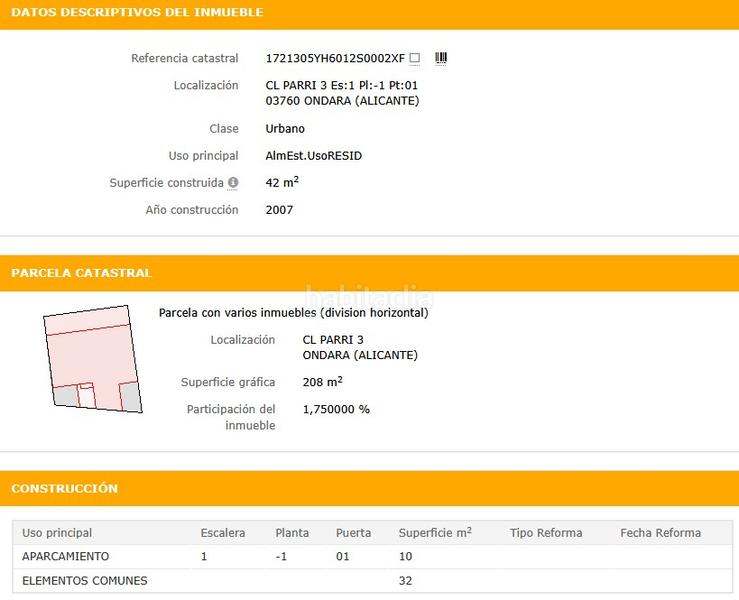739x600 pixels.
Task: Select the construction year 2007
Action: [x=279, y=210]
